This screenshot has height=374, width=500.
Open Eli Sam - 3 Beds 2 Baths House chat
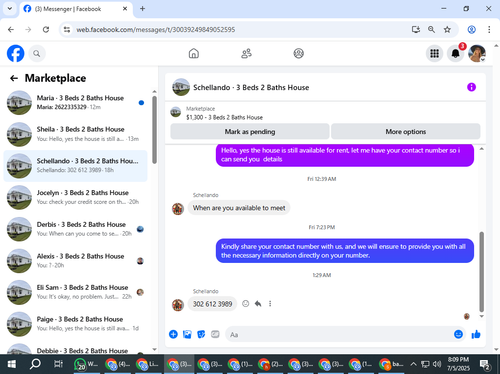point(76,292)
